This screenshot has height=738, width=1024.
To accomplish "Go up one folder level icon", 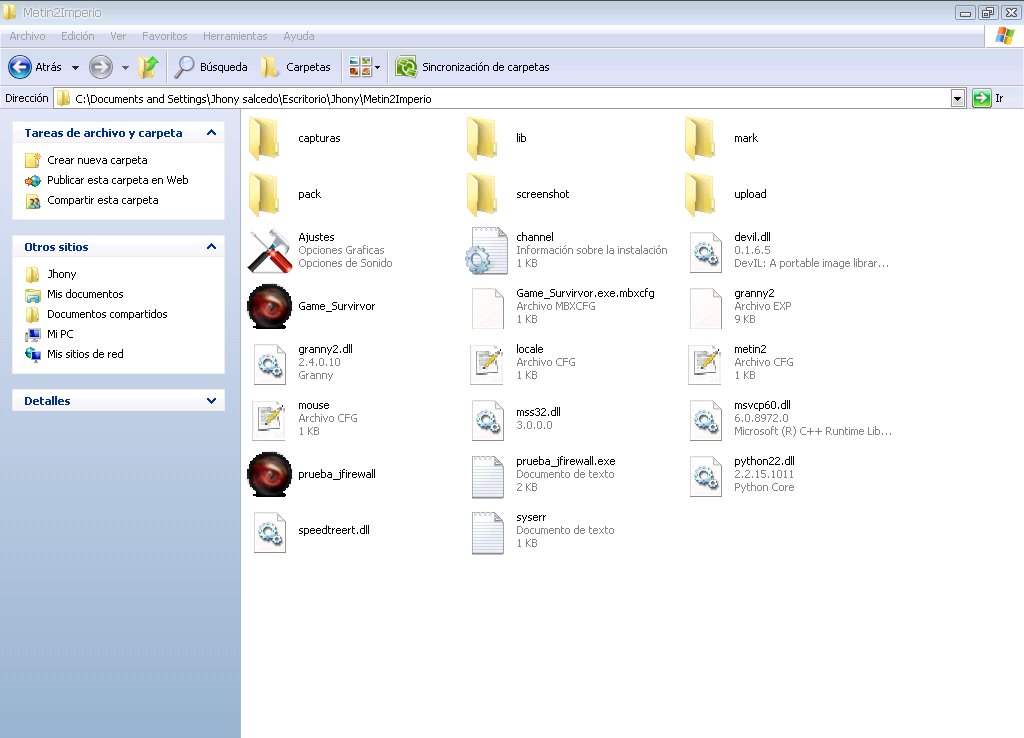I will (149, 67).
